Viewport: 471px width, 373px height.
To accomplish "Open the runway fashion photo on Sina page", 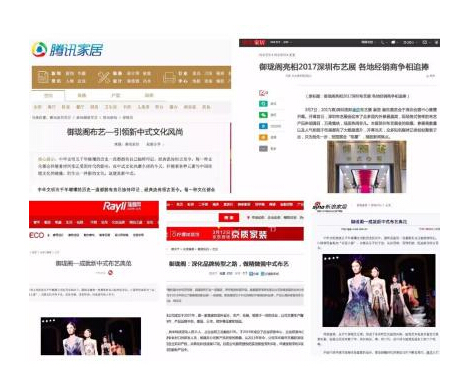I will pos(379,290).
